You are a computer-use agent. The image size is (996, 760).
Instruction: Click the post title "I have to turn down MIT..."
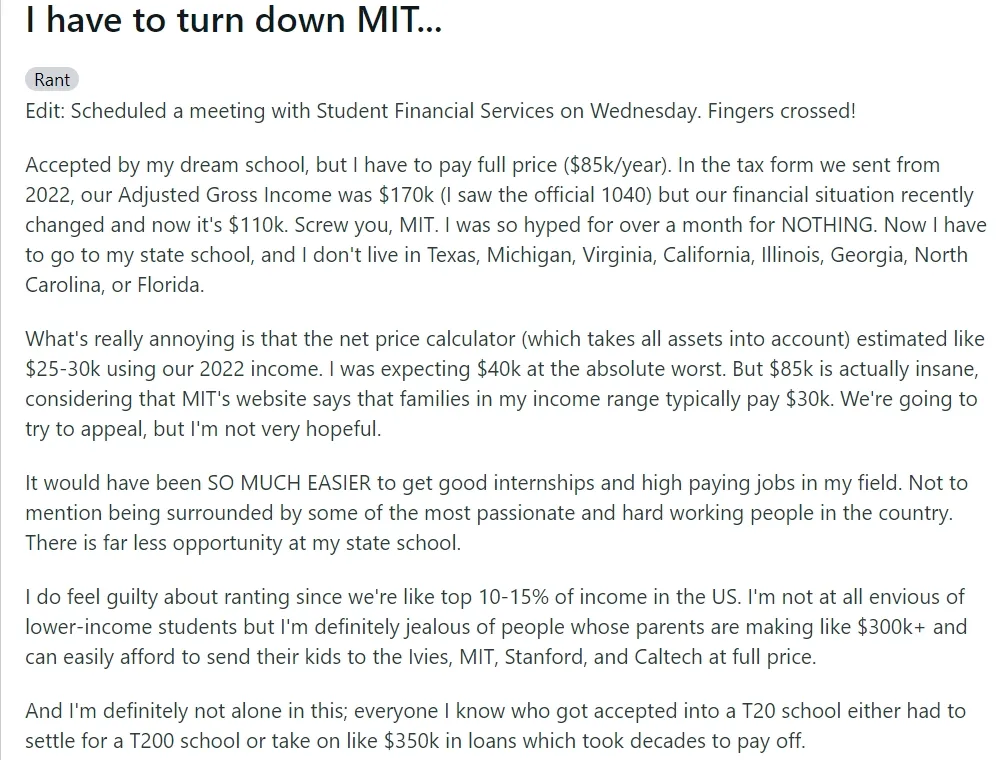coord(233,22)
